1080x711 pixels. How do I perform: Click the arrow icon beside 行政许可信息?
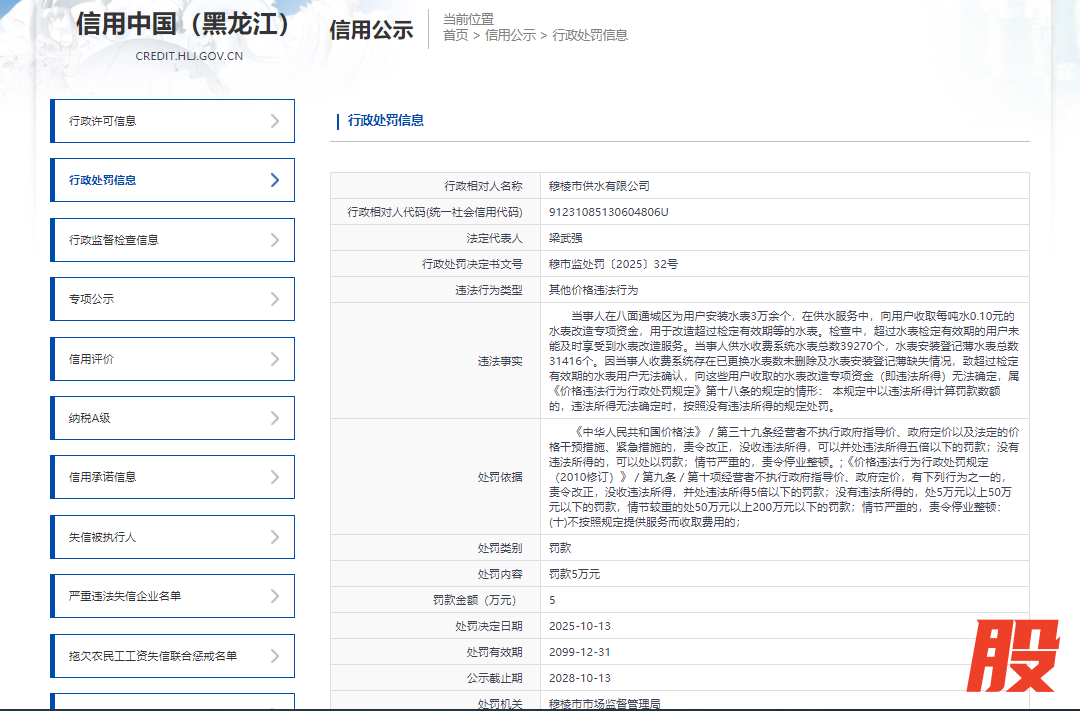point(275,121)
